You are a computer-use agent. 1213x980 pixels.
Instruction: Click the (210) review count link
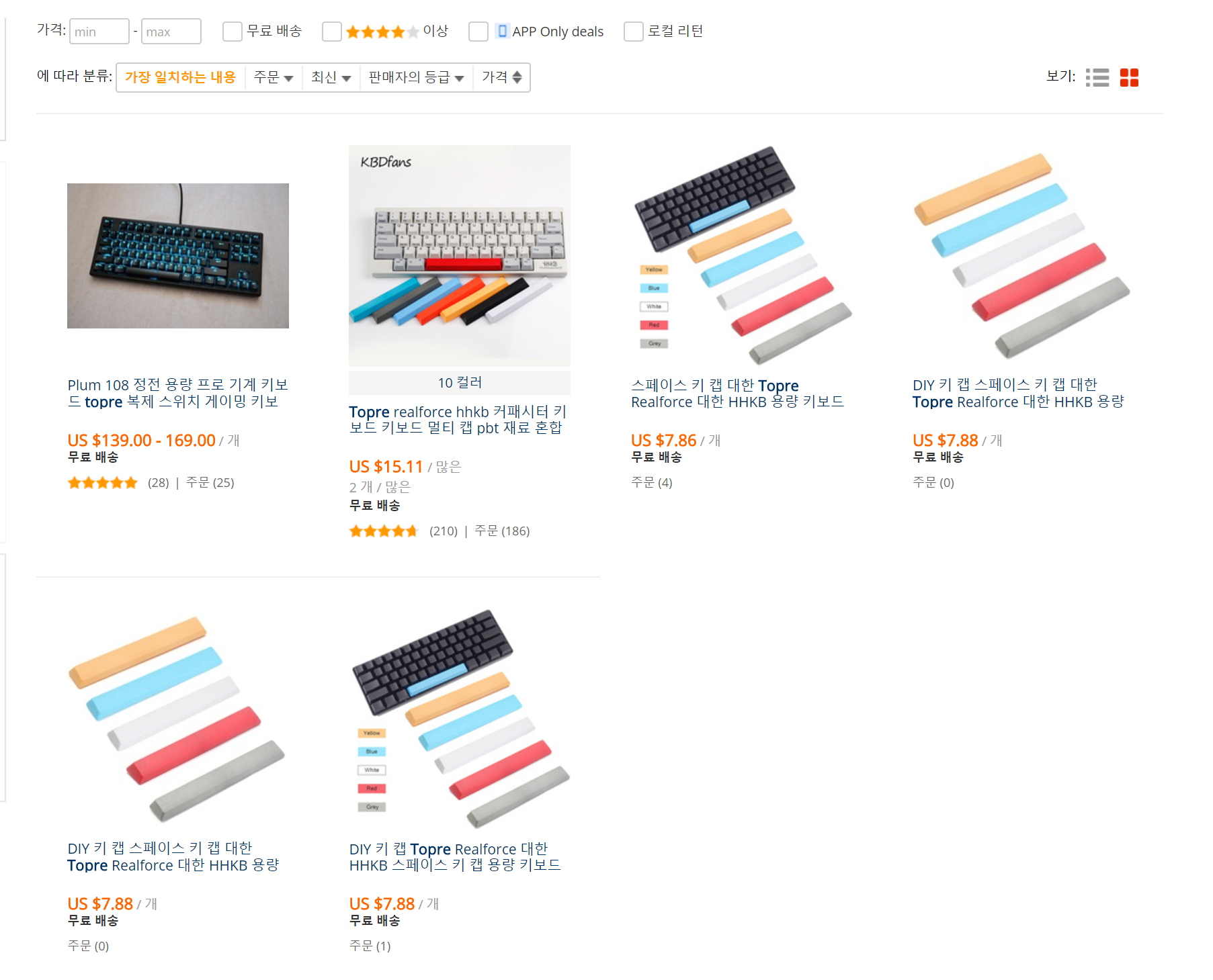[444, 531]
